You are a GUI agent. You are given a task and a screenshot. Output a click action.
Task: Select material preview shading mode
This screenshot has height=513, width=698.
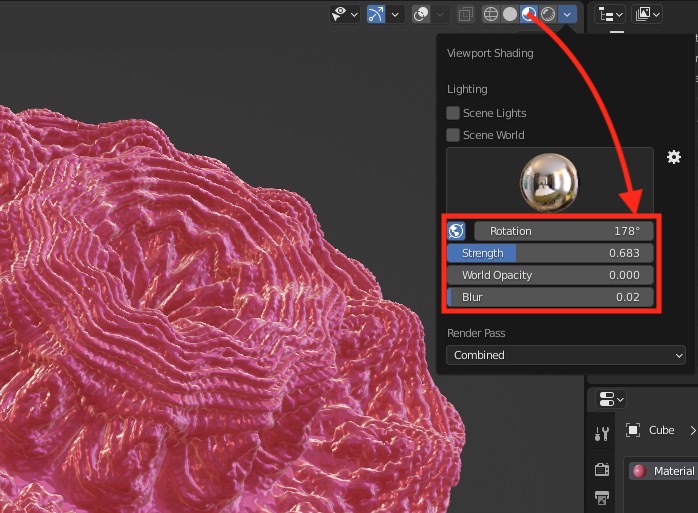528,14
